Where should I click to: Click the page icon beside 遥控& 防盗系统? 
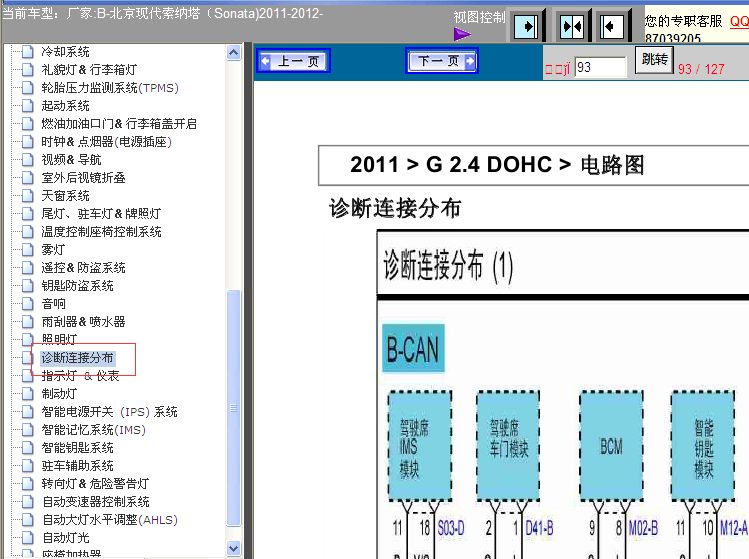click(28, 268)
